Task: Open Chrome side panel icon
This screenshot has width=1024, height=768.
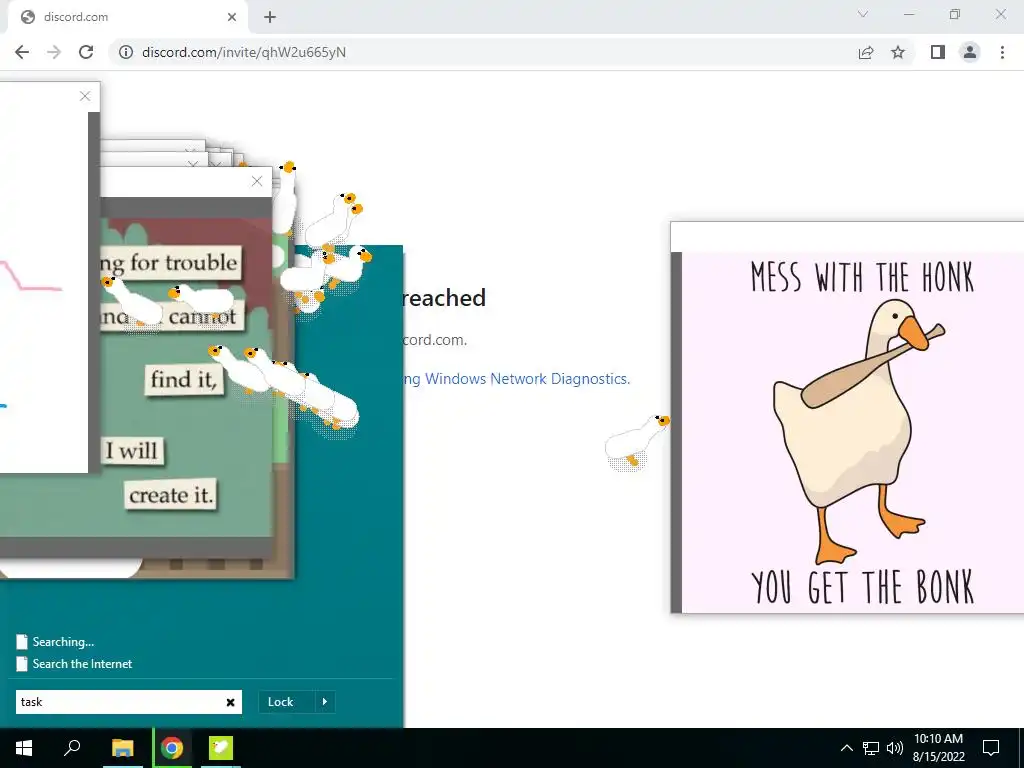Action: click(938, 52)
